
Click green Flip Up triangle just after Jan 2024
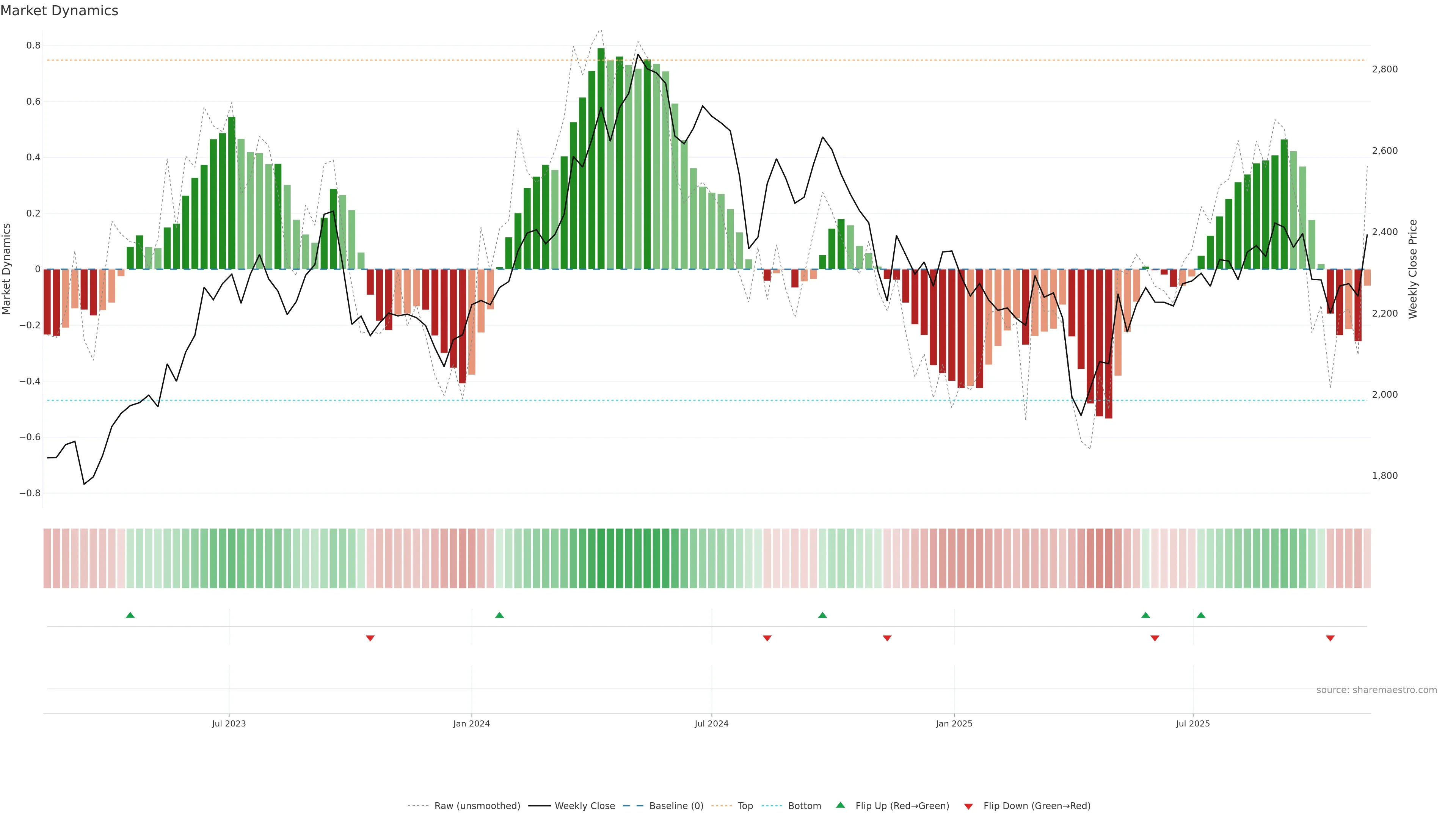(x=499, y=615)
